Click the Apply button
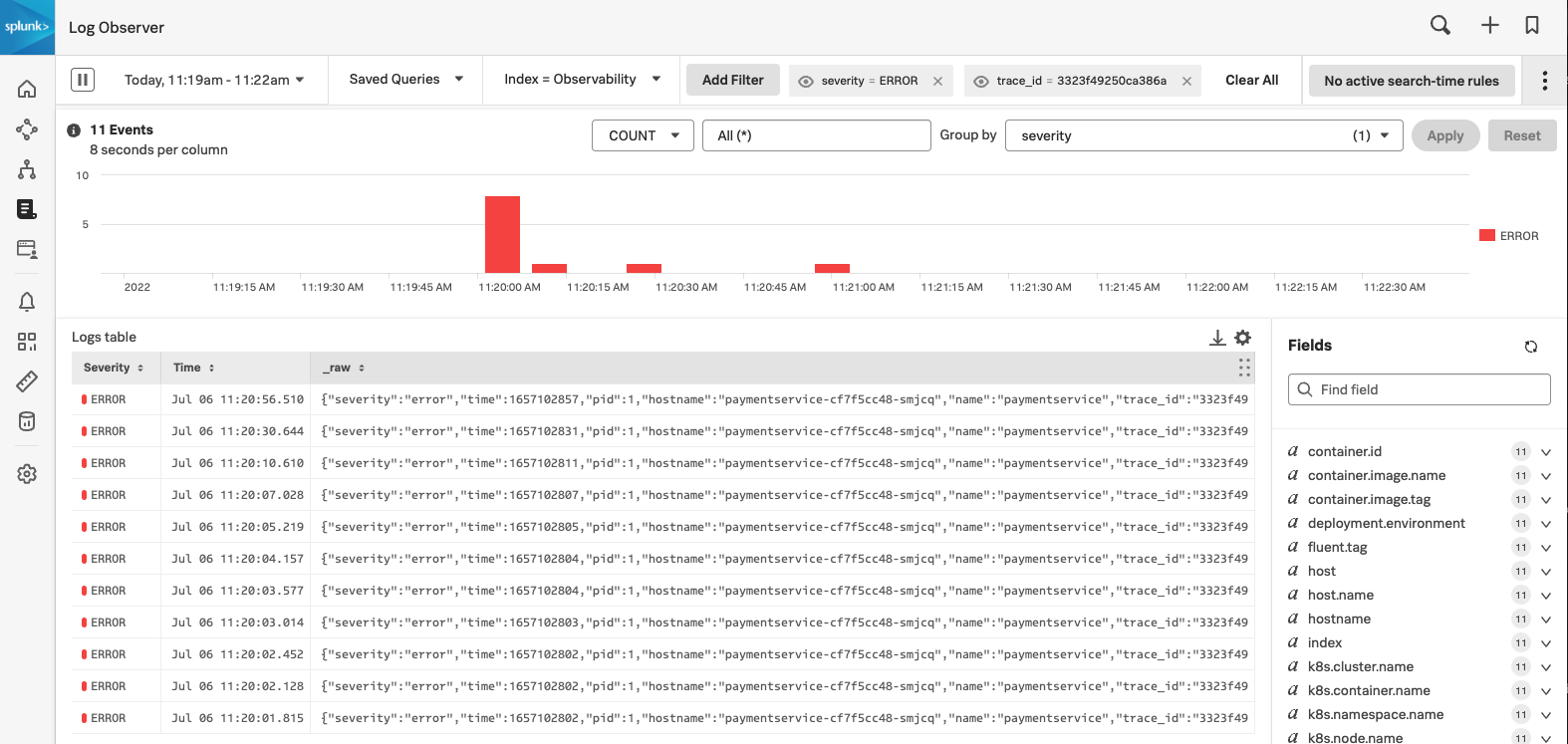1568x744 pixels. [1444, 135]
